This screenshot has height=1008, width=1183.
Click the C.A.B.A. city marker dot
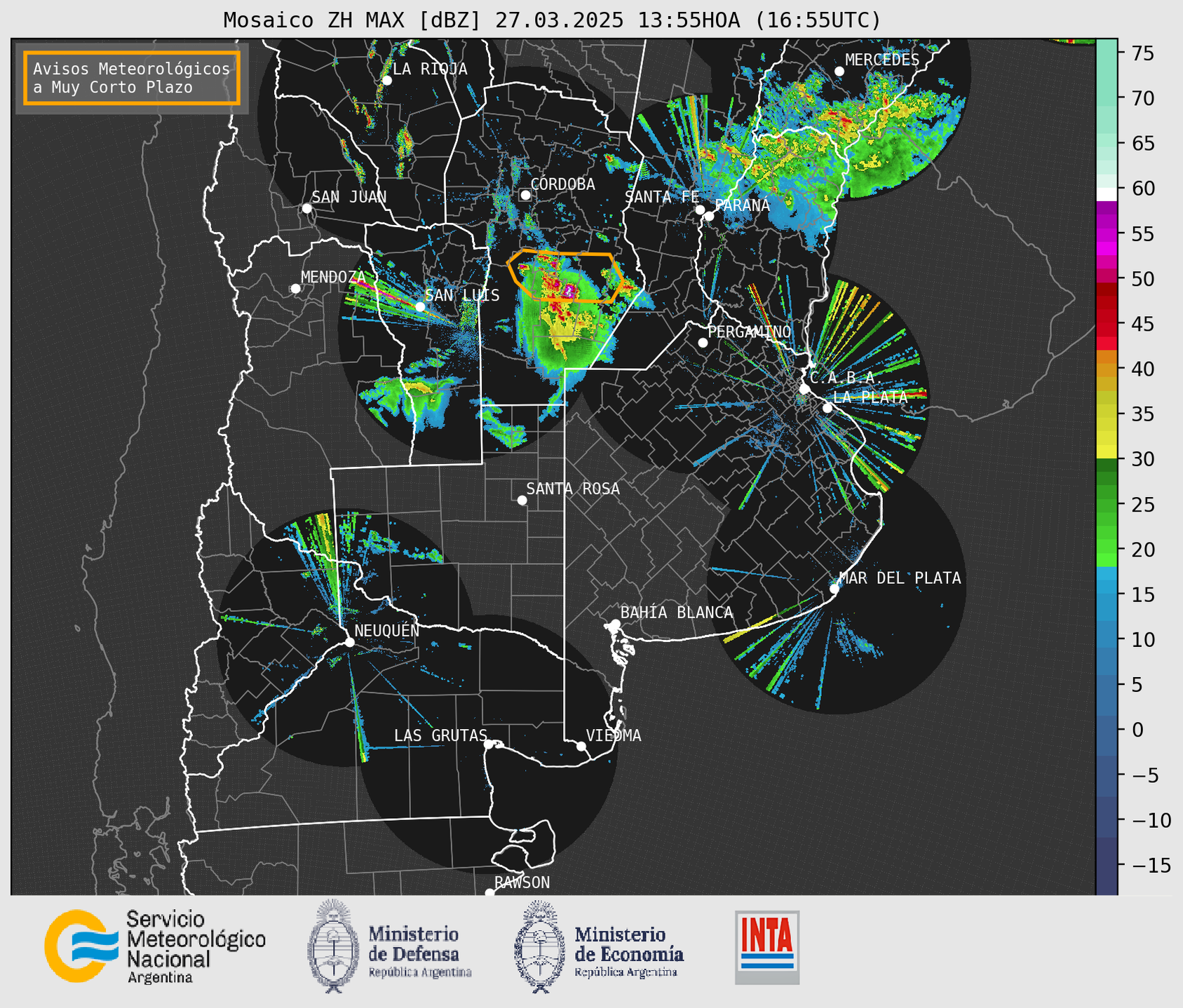coord(805,389)
